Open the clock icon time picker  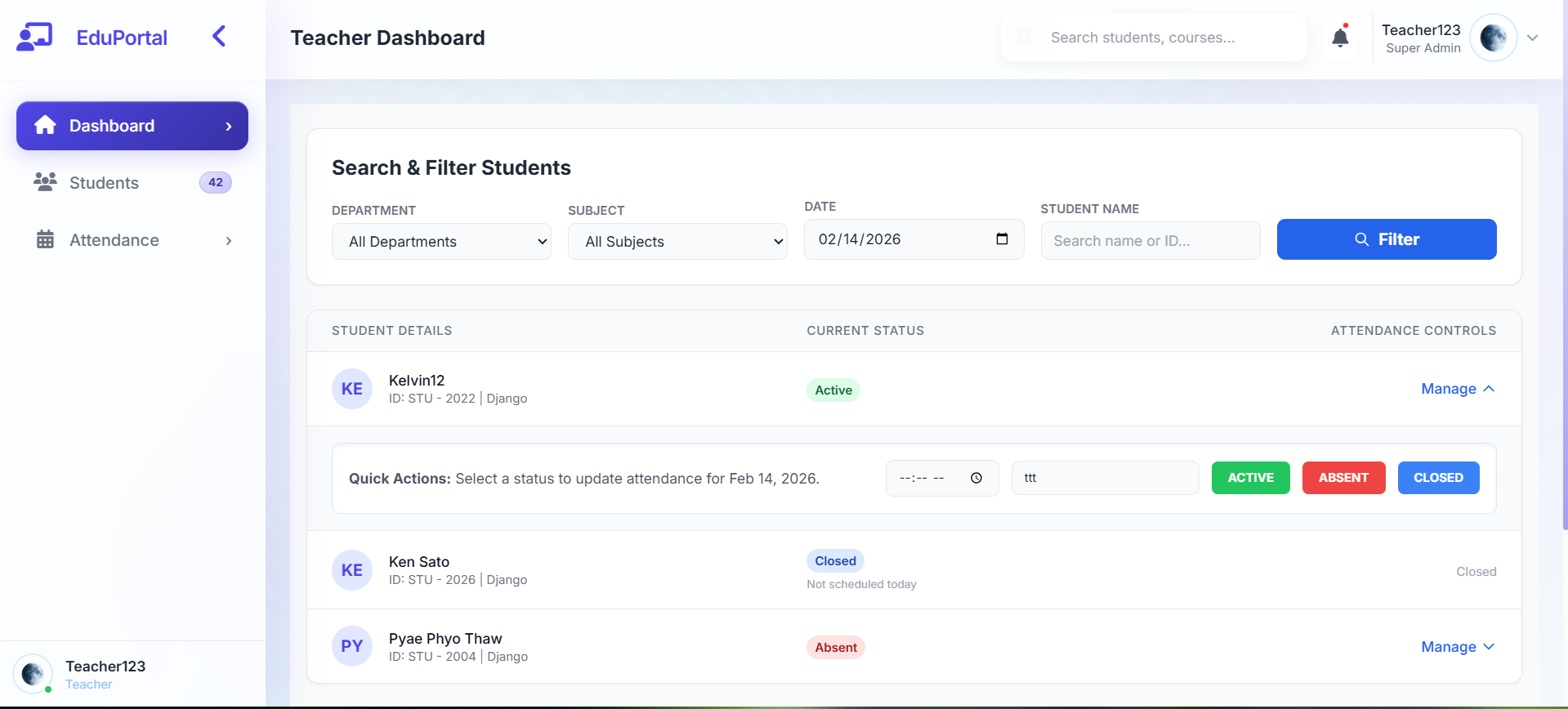976,479
